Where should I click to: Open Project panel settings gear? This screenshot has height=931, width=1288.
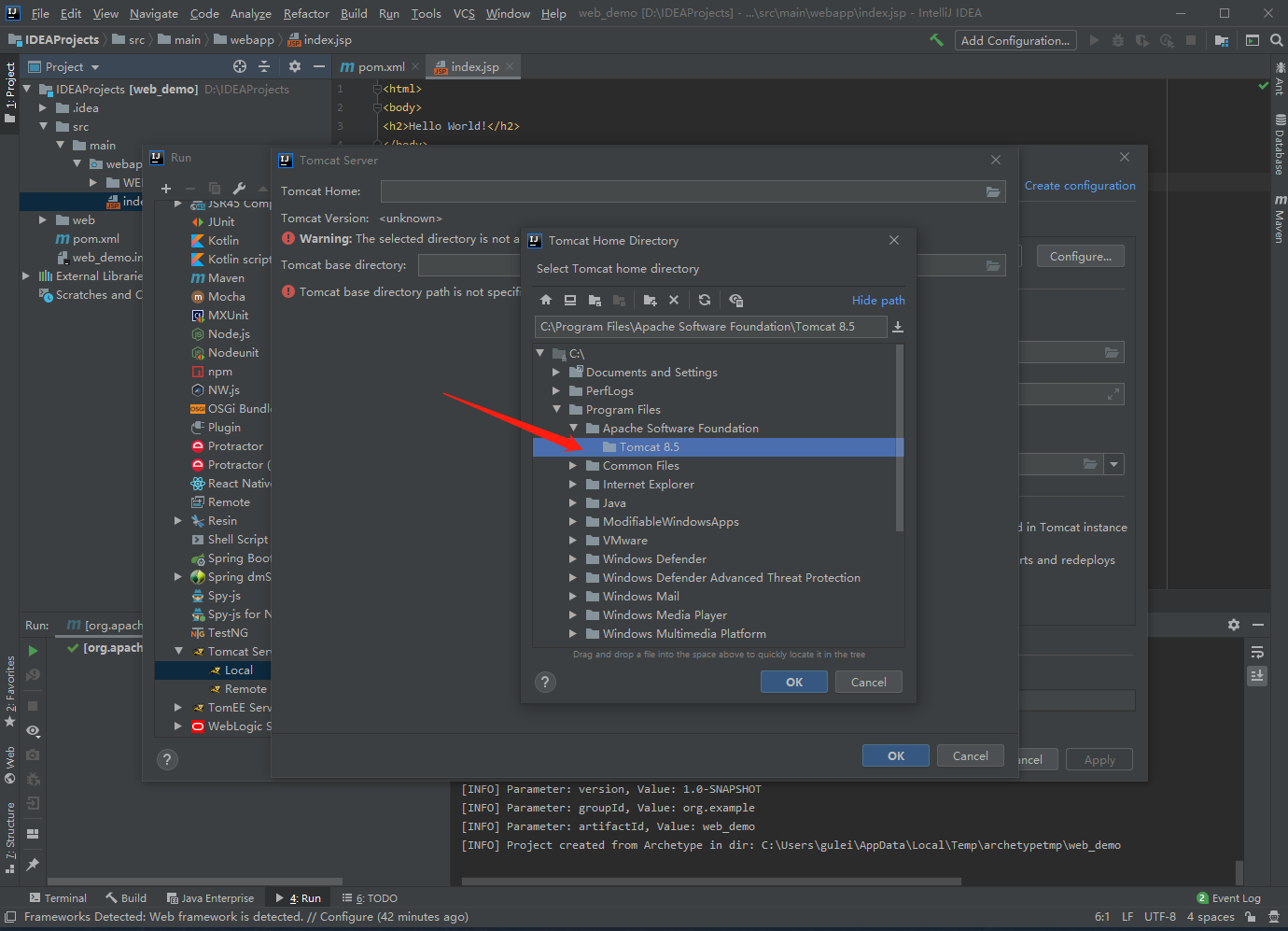295,66
